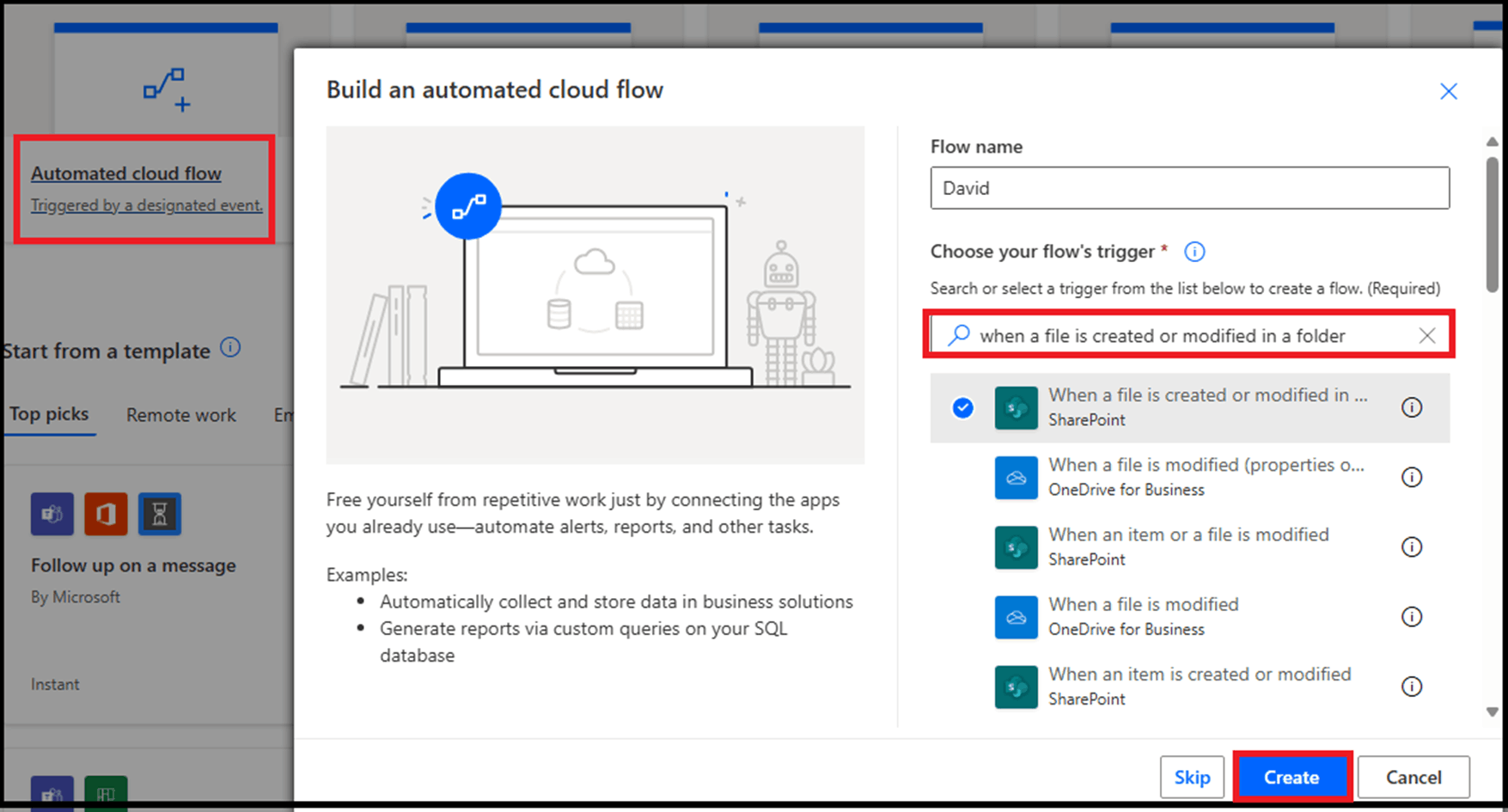Screen dimensions: 1508x812
Task: Switch to the Remote work tab
Action: (x=181, y=415)
